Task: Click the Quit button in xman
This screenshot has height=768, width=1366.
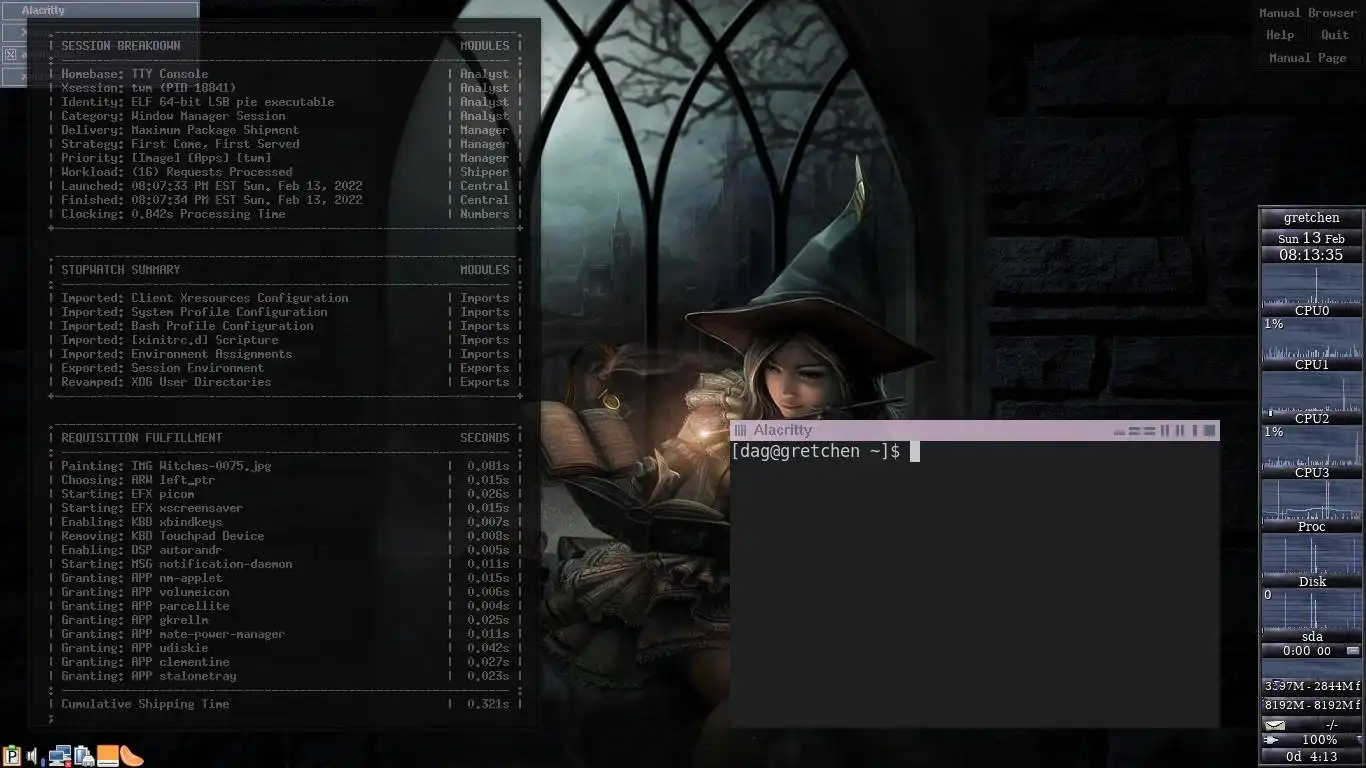Action: pos(1335,35)
